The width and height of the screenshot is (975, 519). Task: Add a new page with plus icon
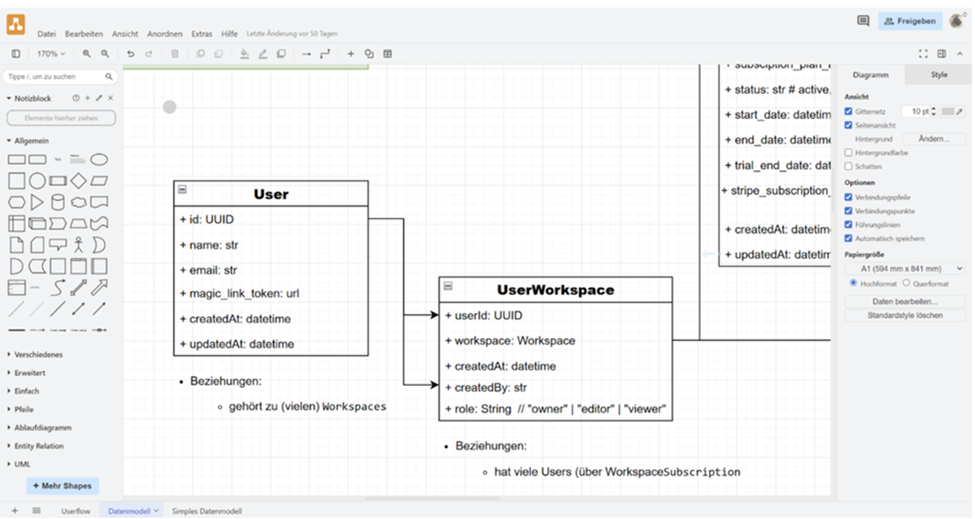14,510
